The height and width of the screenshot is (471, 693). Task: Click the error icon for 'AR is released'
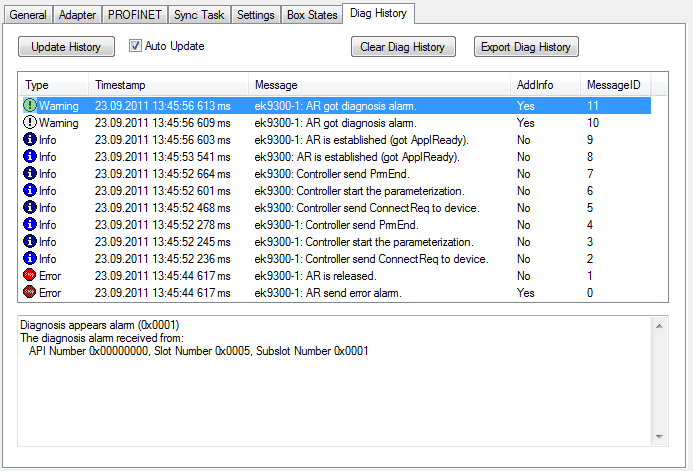(29, 275)
